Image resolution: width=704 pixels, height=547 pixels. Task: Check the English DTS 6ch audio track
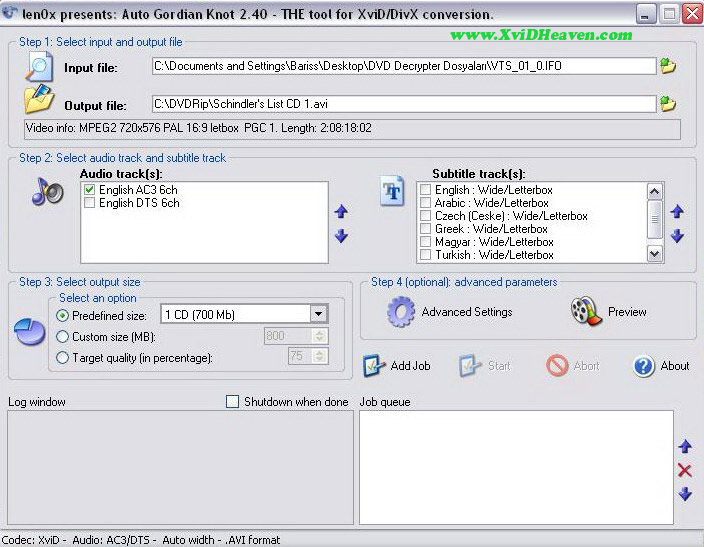pos(89,203)
